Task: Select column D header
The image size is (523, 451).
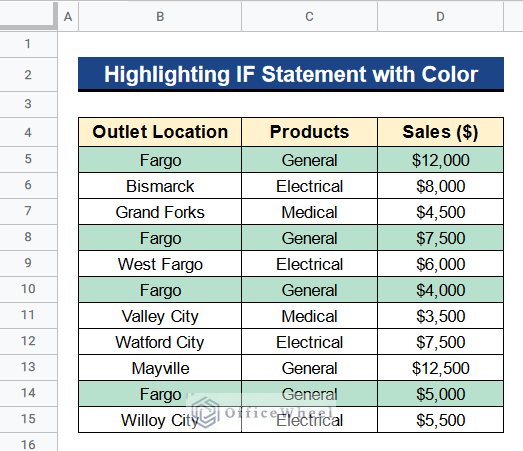Action: point(440,17)
